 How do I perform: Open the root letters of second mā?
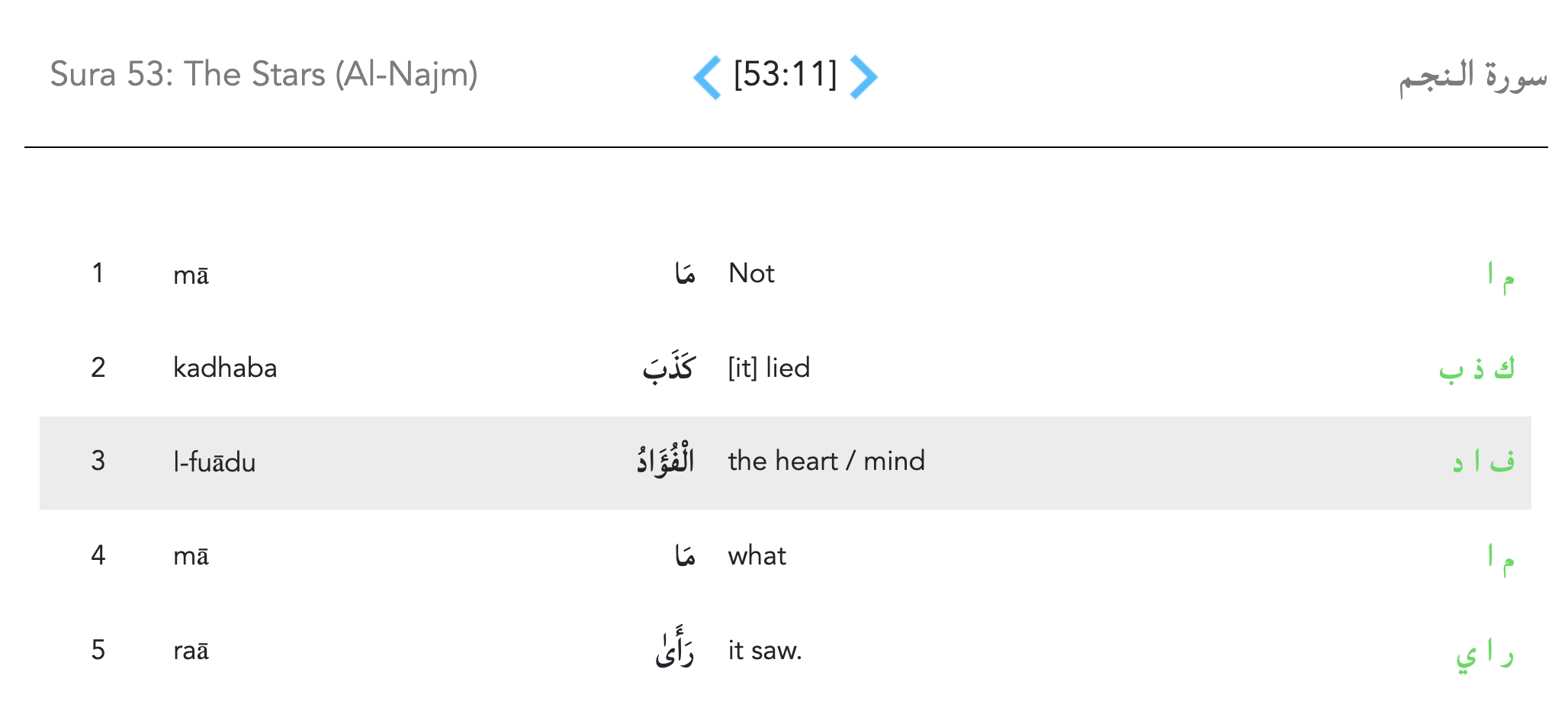(1500, 557)
